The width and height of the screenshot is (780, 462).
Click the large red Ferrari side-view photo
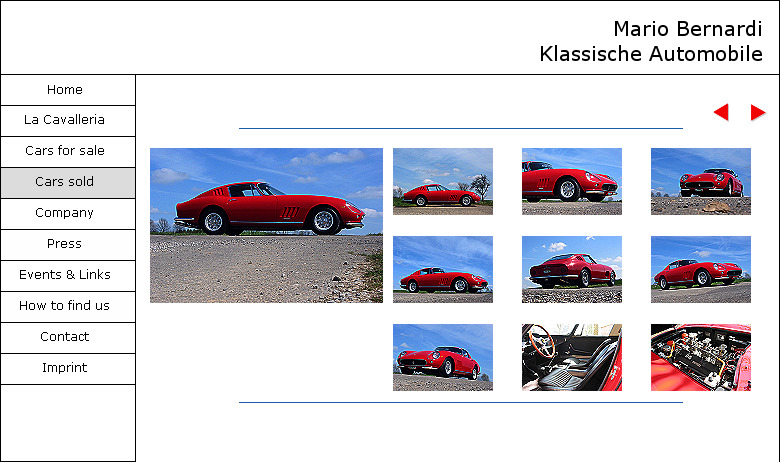(x=267, y=225)
